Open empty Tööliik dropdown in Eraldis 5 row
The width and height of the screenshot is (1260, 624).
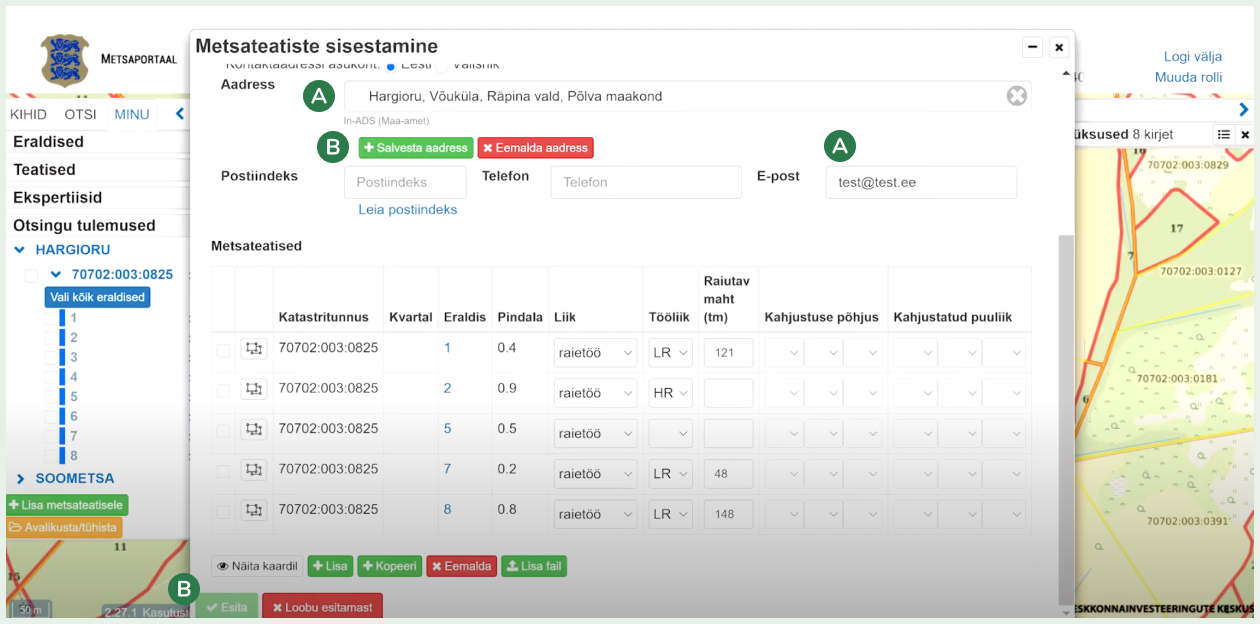click(x=670, y=434)
